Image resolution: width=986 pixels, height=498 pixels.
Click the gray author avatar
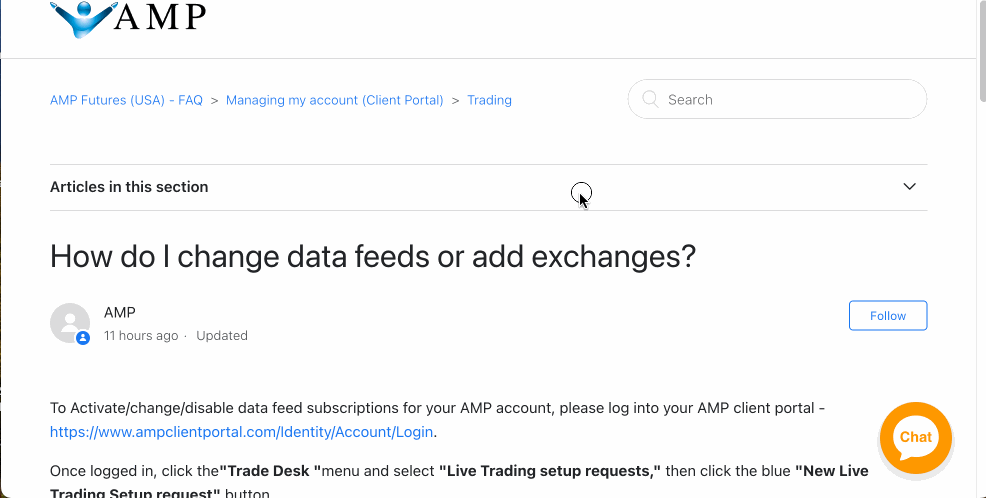tap(70, 323)
